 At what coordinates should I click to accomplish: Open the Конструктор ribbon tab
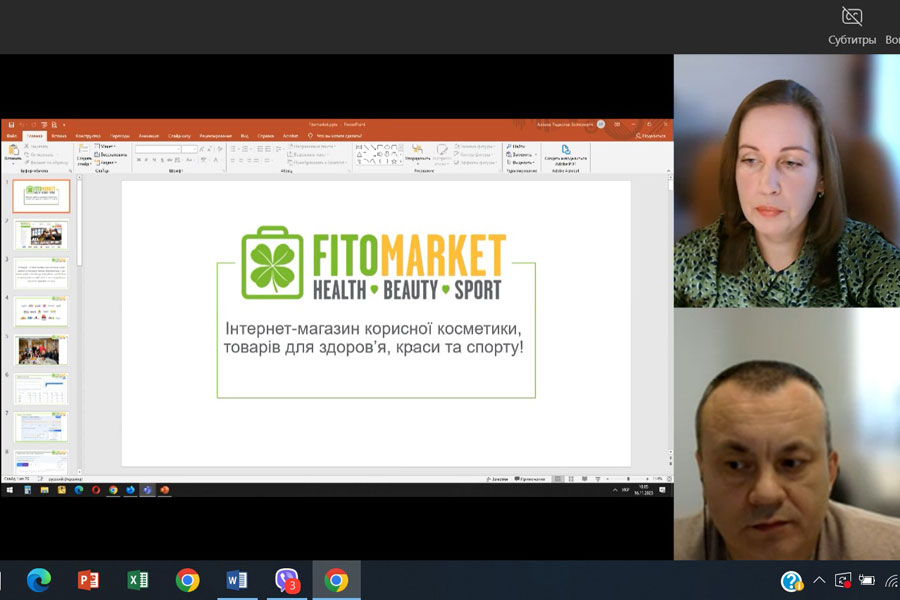[88, 136]
